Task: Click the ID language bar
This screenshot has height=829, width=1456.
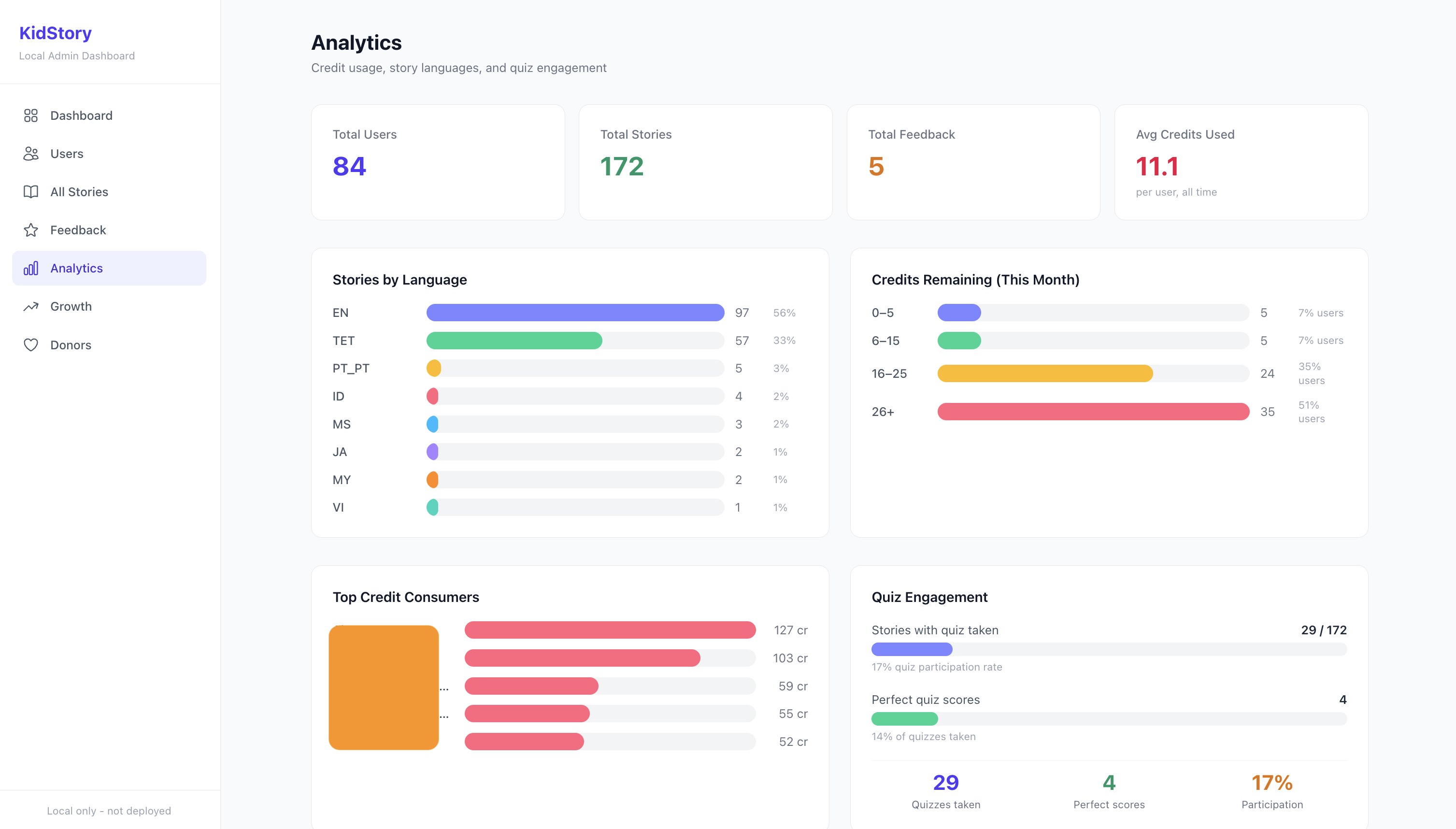Action: pos(575,396)
